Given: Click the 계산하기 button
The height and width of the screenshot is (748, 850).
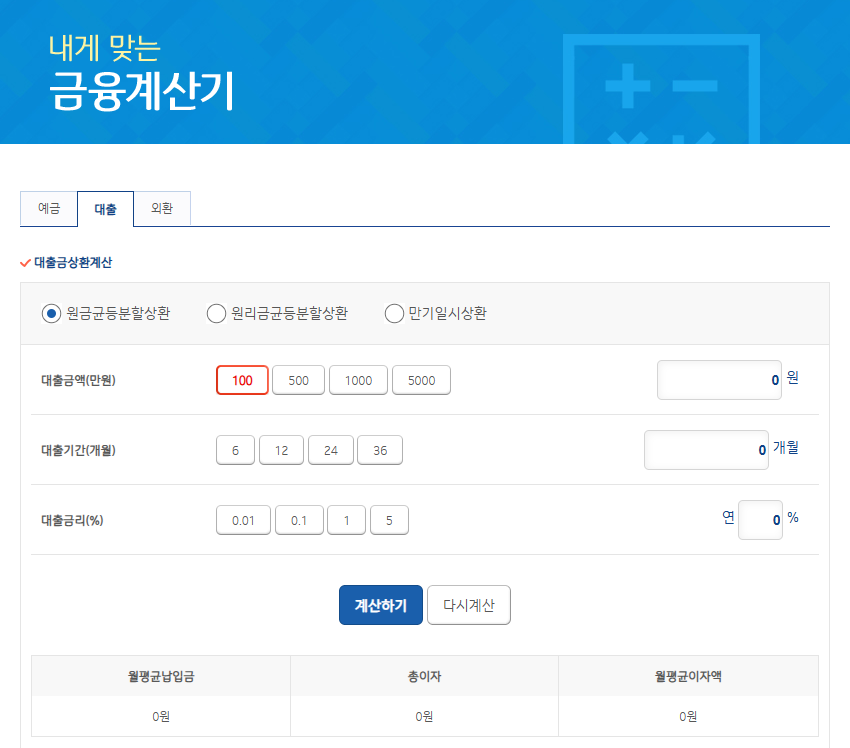Looking at the screenshot, I should point(381,605).
